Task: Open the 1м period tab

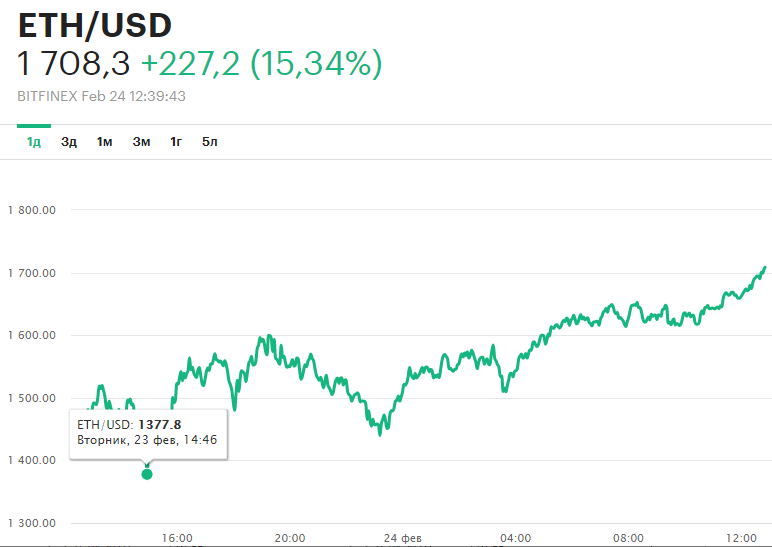Action: point(104,142)
